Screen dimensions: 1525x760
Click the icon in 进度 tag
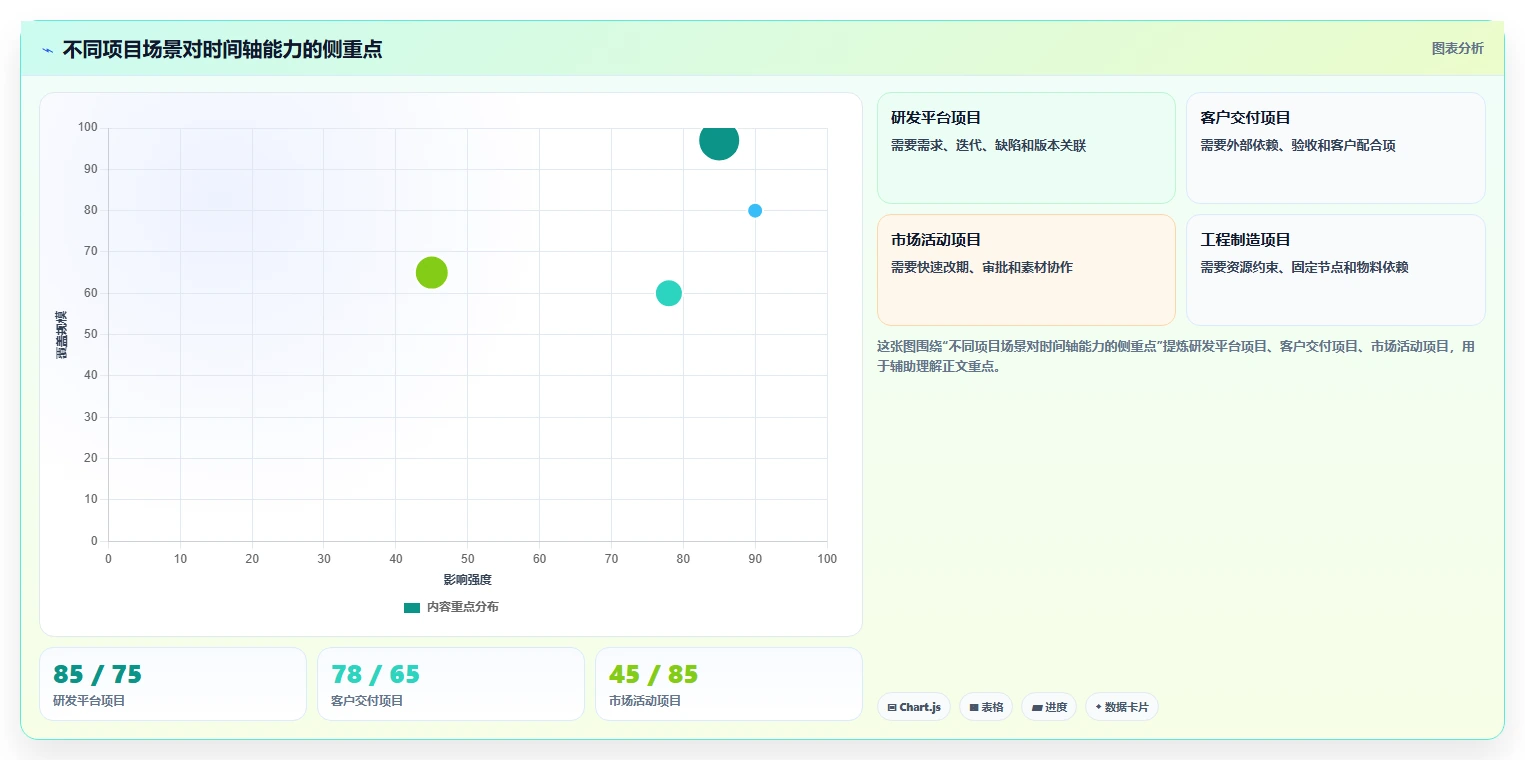[x=1037, y=708]
